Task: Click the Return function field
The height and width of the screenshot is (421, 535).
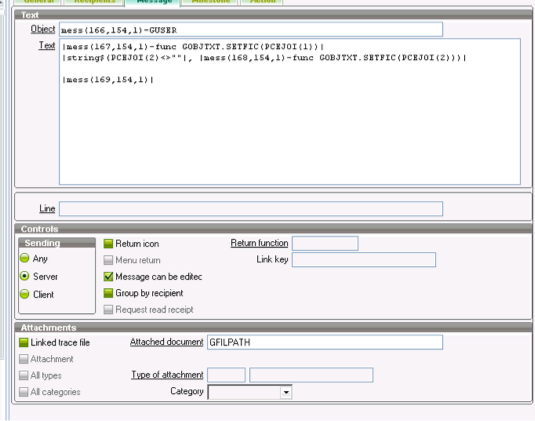Action: (325, 243)
